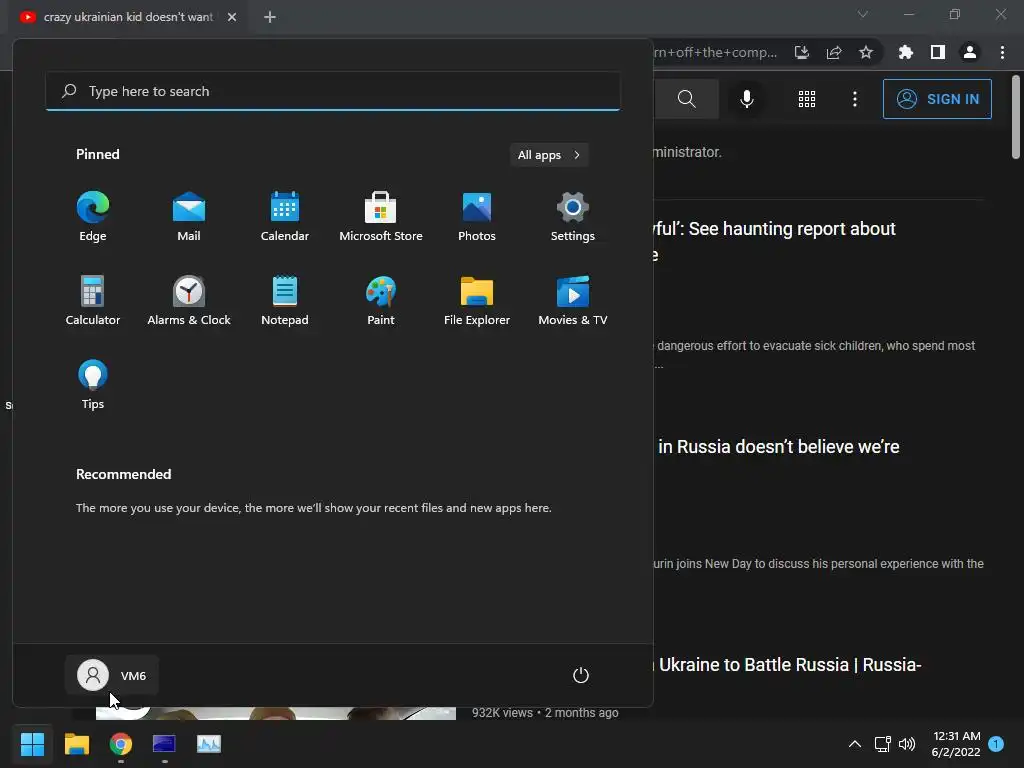Click the YouTube search magnifier button
Screen dimensions: 1024x768
pyautogui.click(x=686, y=99)
